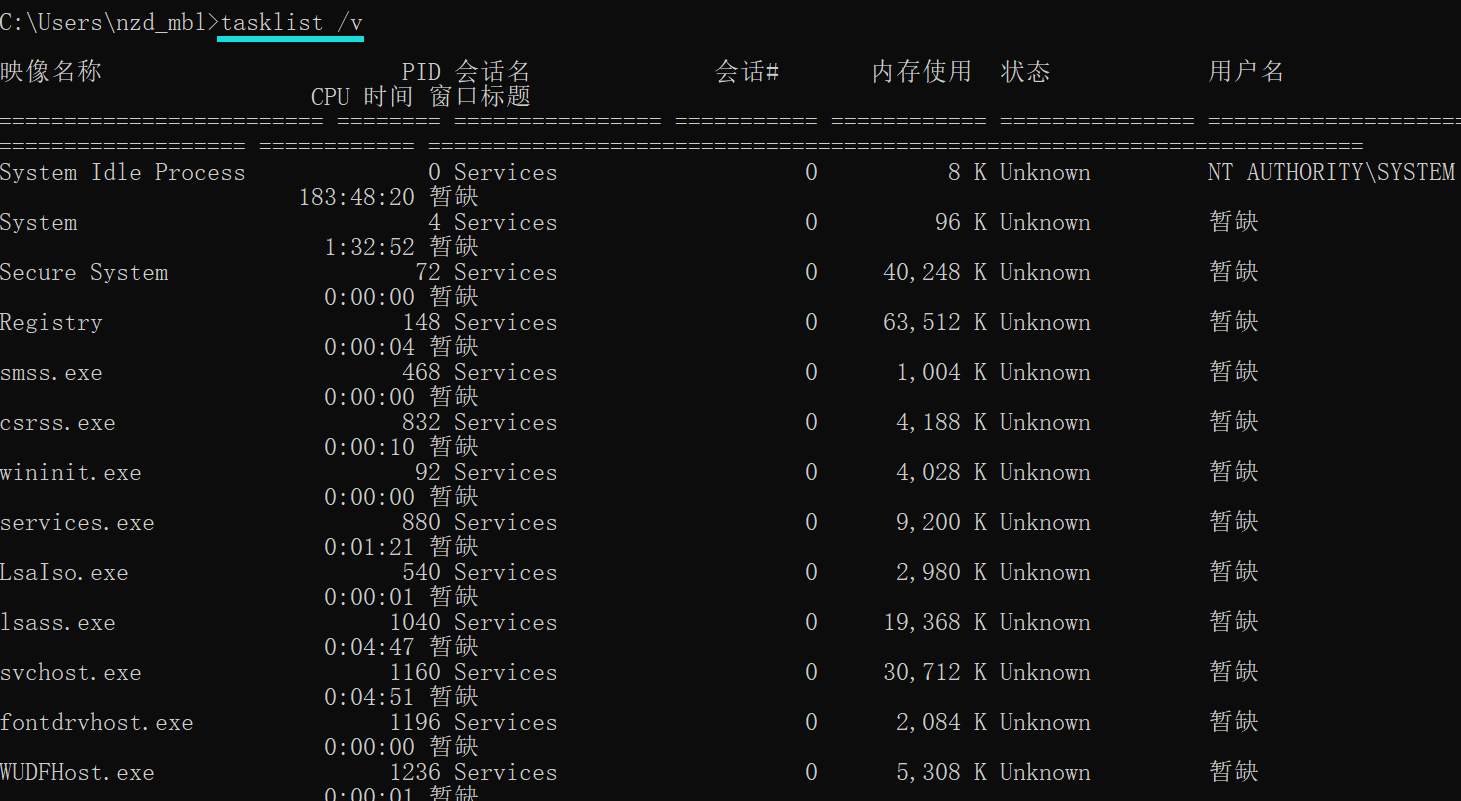
Task: Select the 'Registry' process name
Action: [51, 322]
